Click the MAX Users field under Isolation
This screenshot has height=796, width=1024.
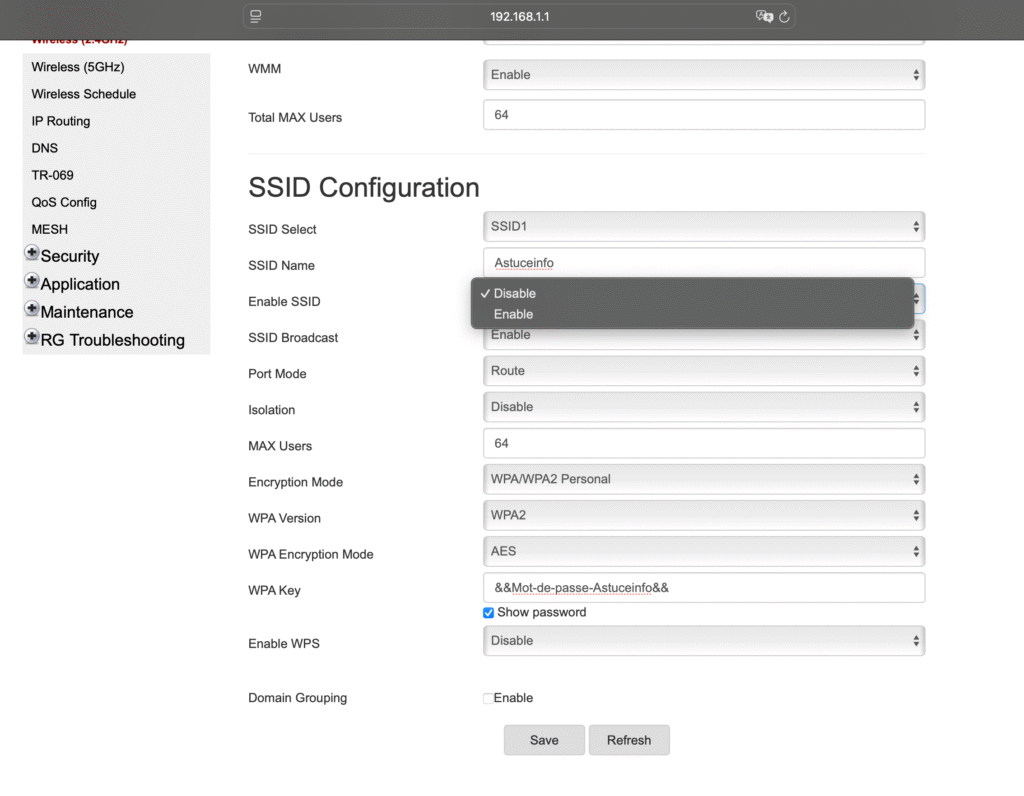point(704,443)
